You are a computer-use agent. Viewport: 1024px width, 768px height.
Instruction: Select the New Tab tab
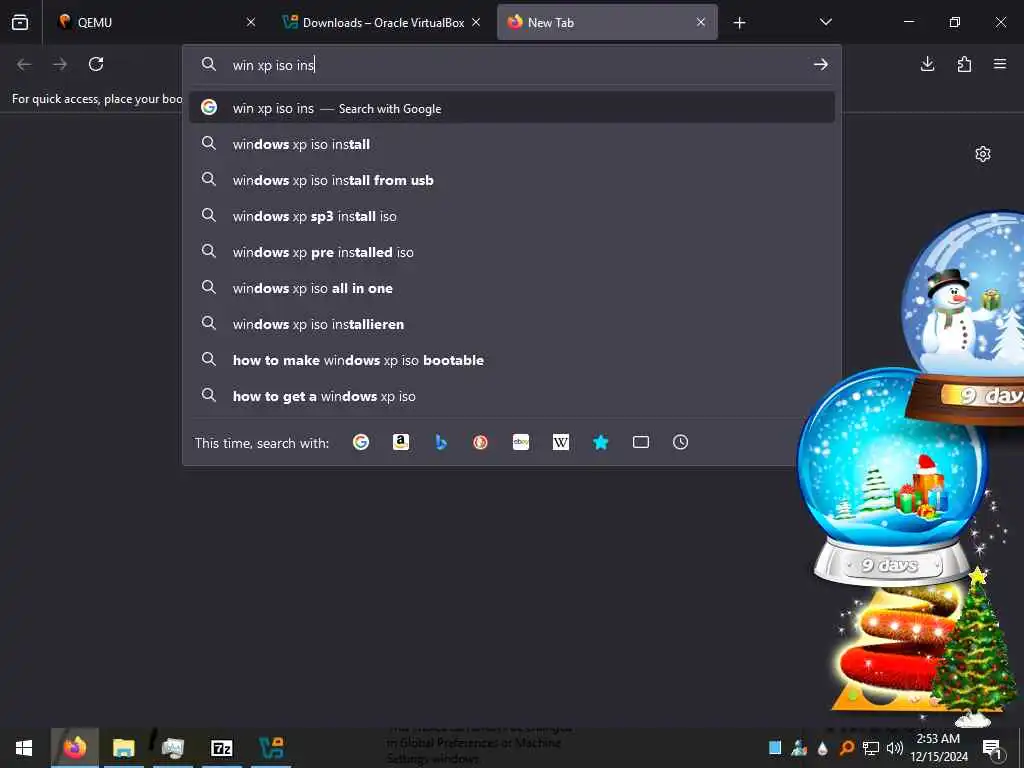[x=607, y=22]
